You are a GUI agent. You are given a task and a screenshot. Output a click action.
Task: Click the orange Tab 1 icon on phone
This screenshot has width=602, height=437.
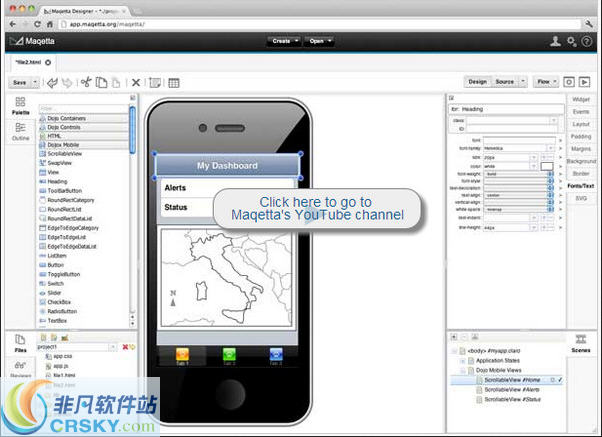[x=182, y=354]
